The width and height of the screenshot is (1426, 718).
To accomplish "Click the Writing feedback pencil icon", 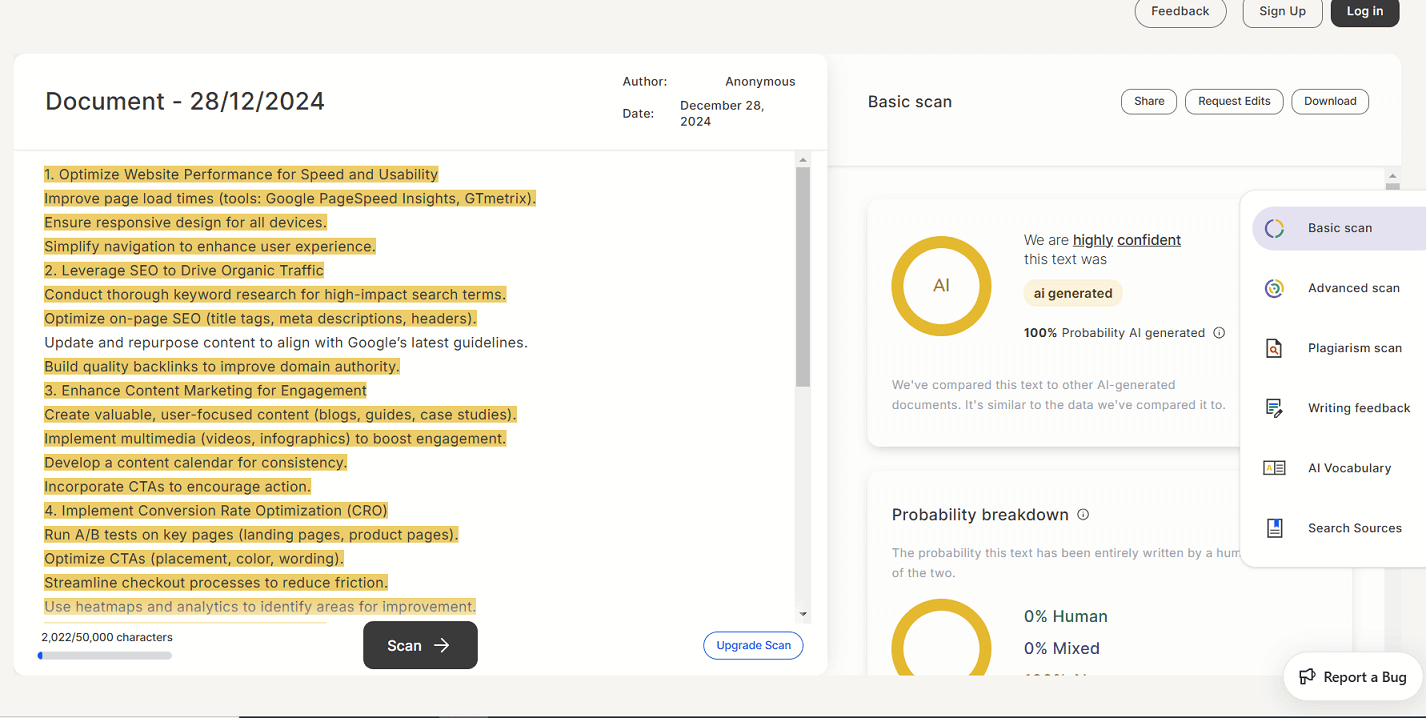I will point(1274,408).
